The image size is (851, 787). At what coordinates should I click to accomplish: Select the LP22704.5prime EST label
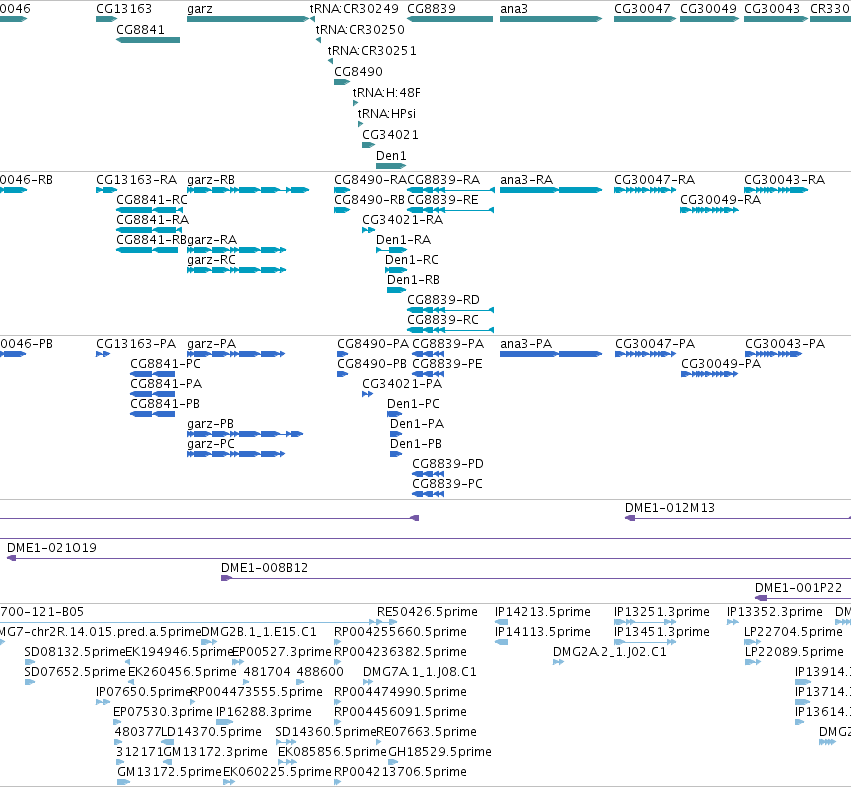coord(793,632)
